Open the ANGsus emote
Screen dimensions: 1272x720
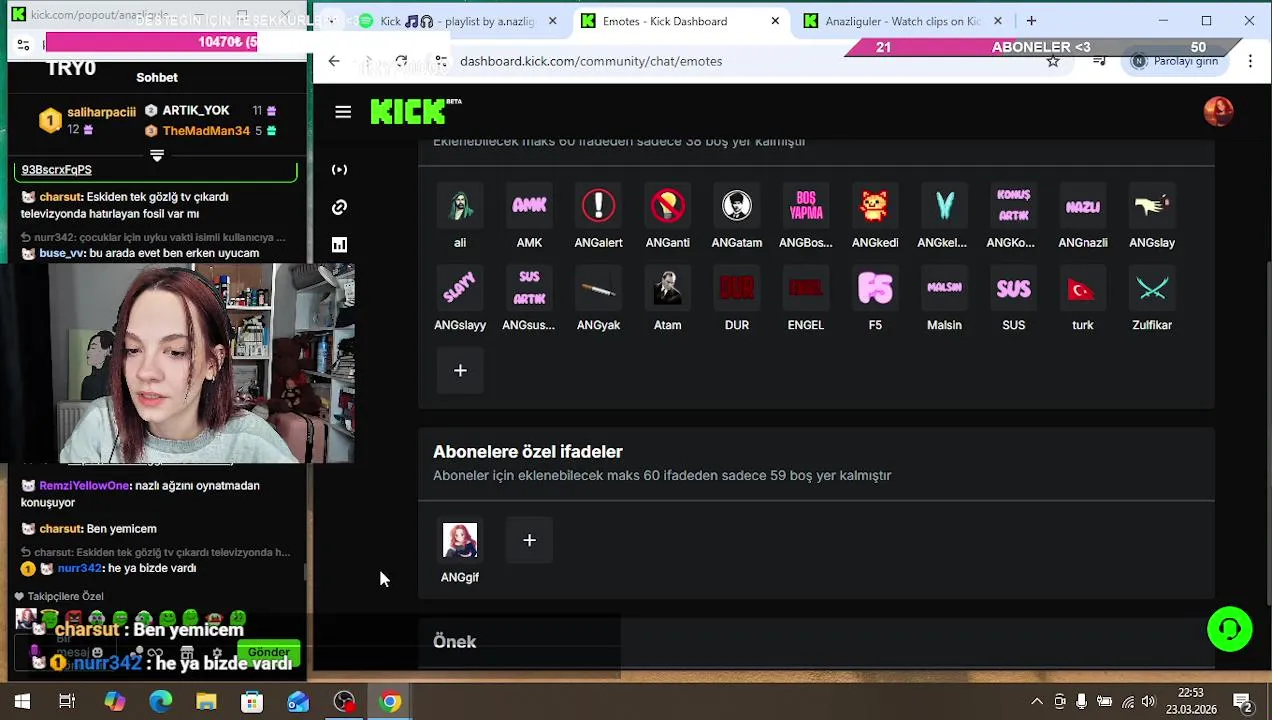point(529,288)
